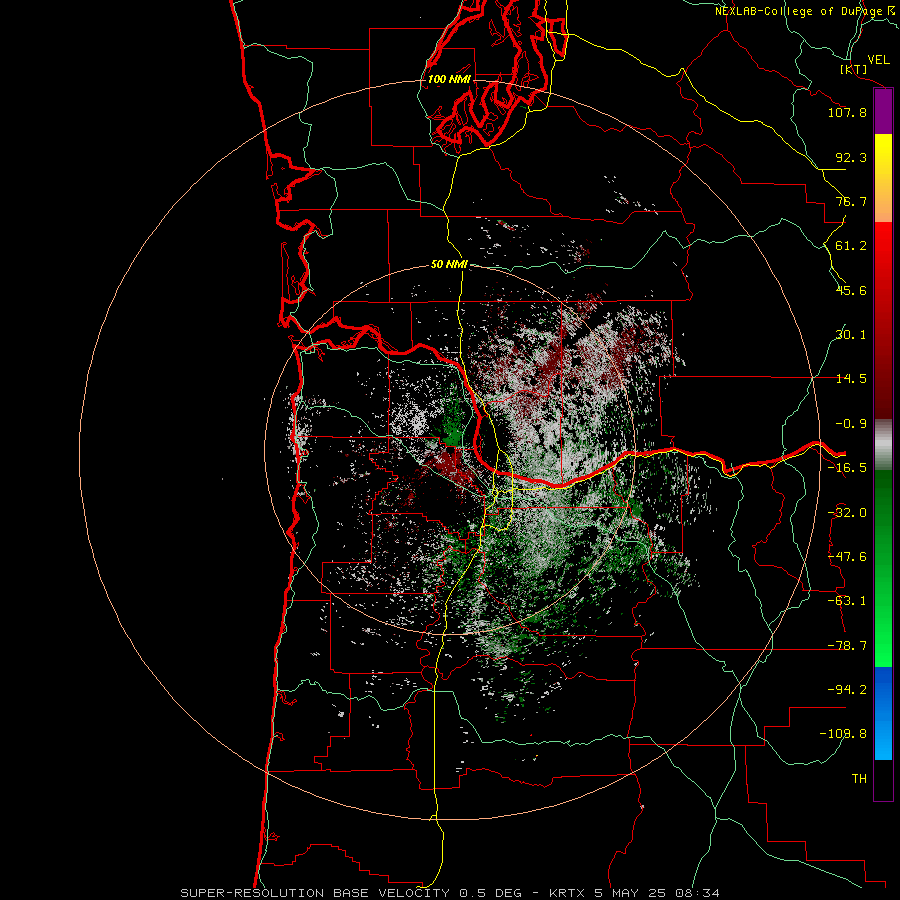The width and height of the screenshot is (900, 900).
Task: Select the -16.5 legend value
Action: [x=847, y=468]
